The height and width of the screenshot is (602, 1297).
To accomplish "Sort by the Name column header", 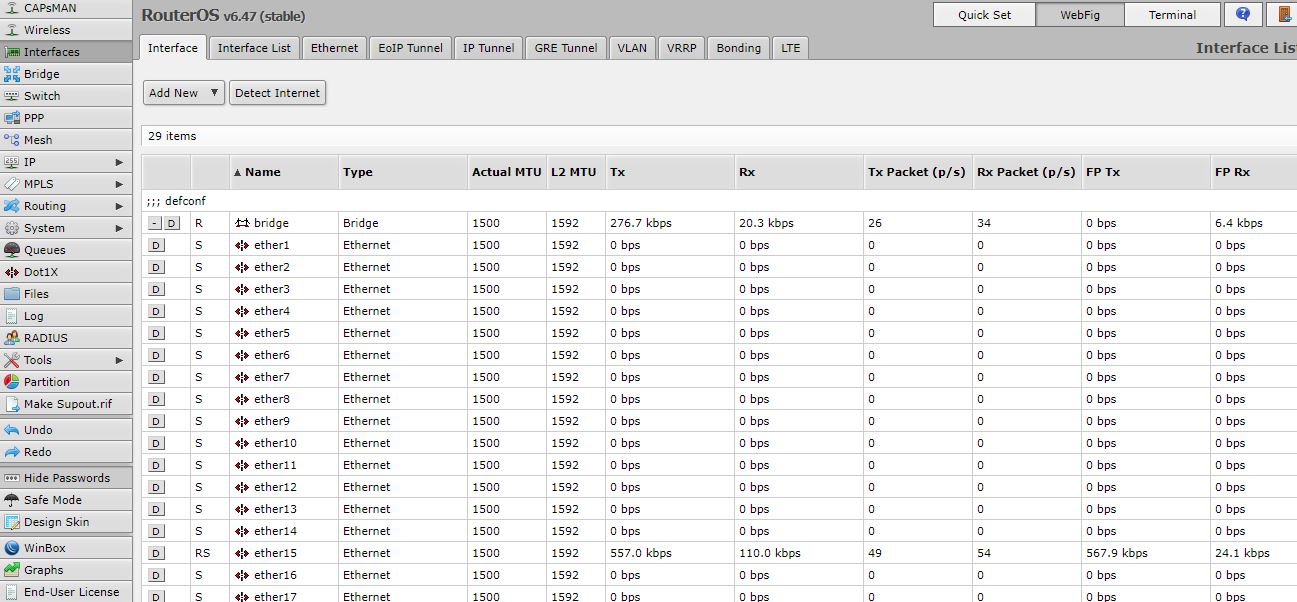I will (x=262, y=172).
